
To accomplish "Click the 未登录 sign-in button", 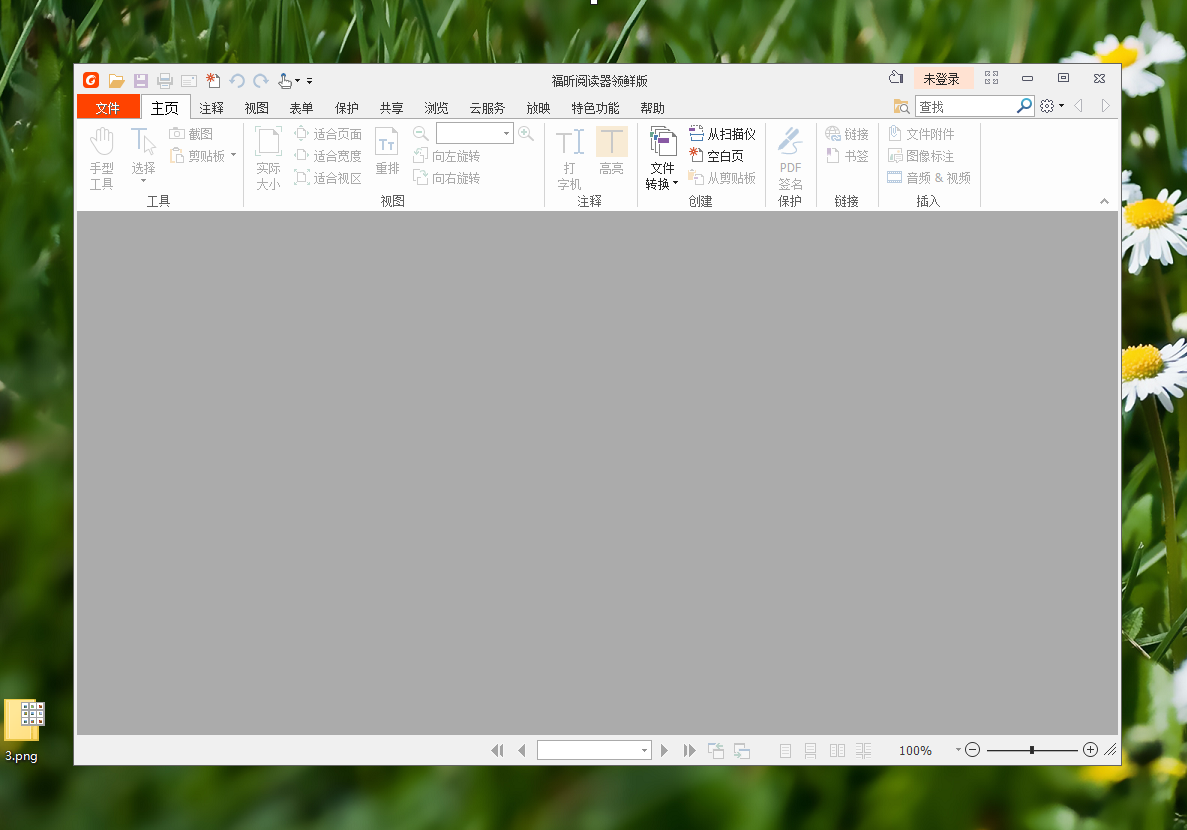I will tap(942, 79).
